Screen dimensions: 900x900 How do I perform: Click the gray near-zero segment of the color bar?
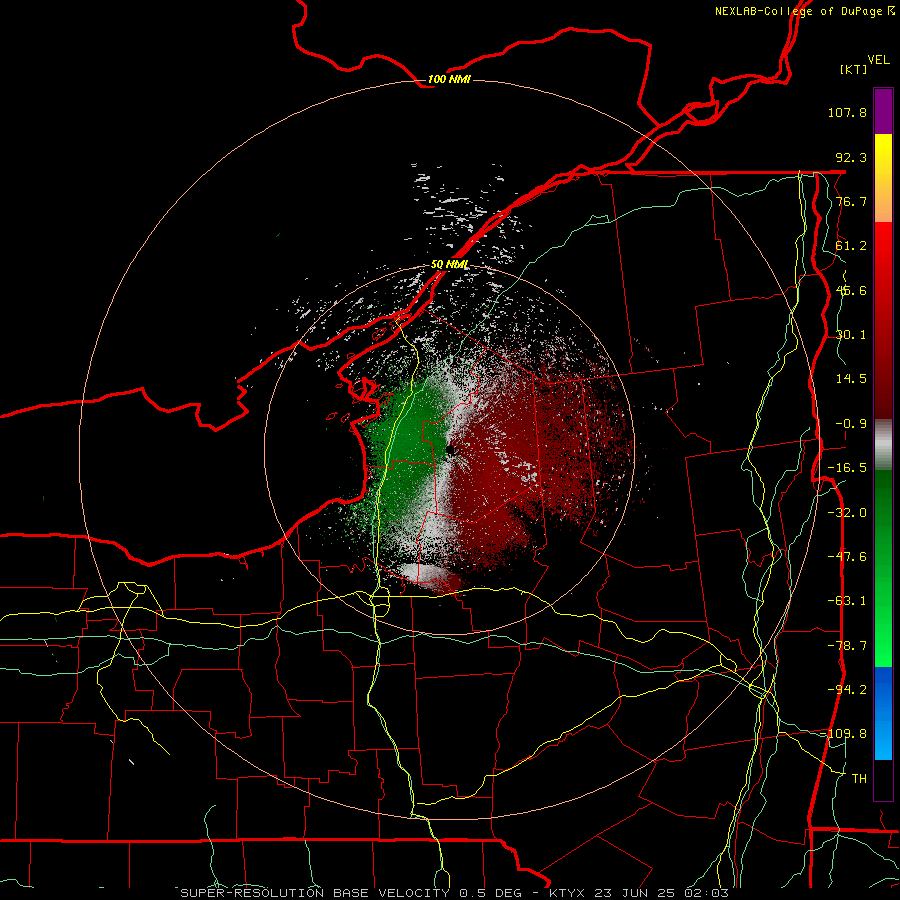[883, 444]
